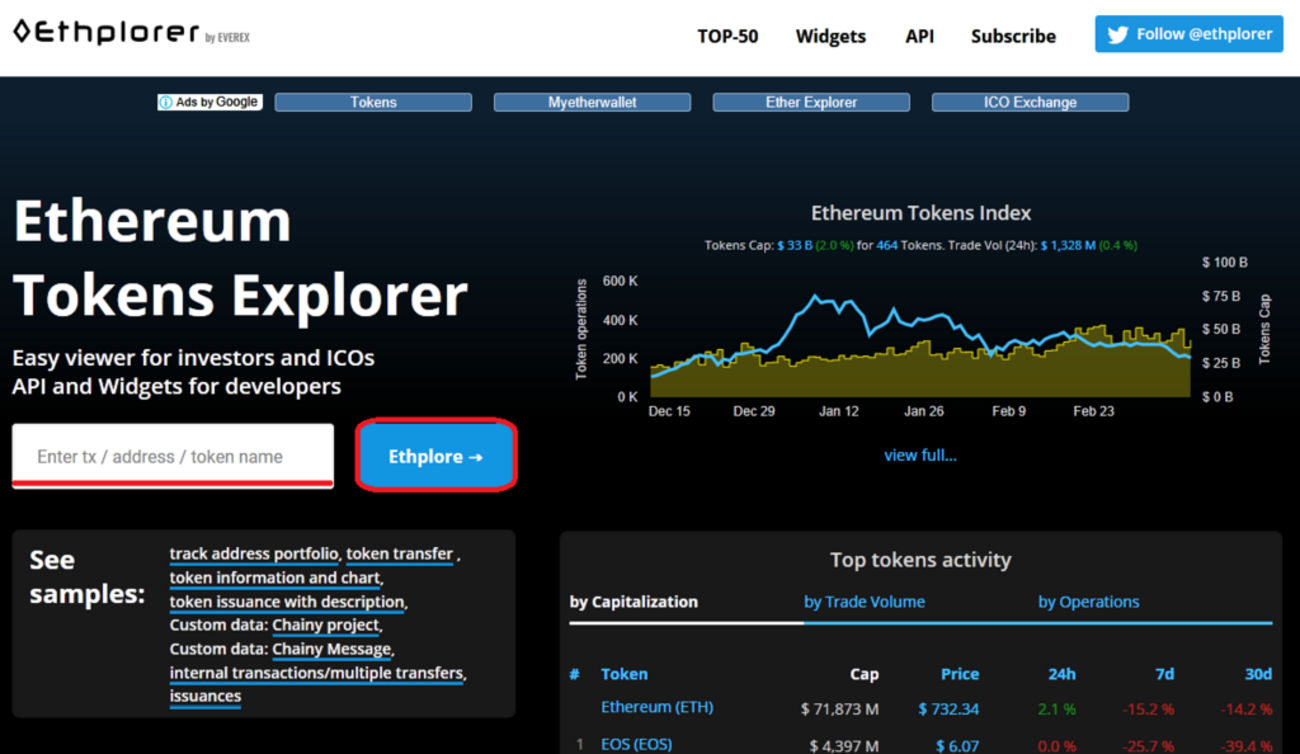This screenshot has height=754, width=1300.
Task: Click the Follow @ethplorer button
Action: click(x=1188, y=33)
